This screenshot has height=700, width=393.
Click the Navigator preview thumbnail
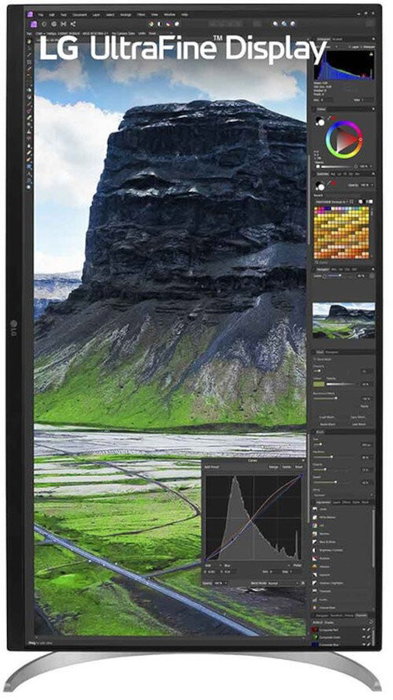pos(343,320)
